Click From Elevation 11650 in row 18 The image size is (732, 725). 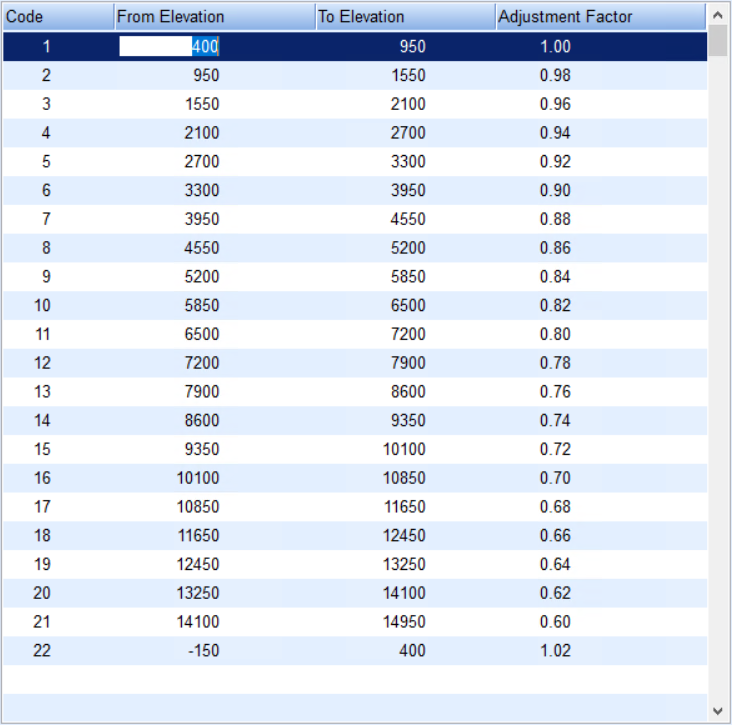[198, 535]
